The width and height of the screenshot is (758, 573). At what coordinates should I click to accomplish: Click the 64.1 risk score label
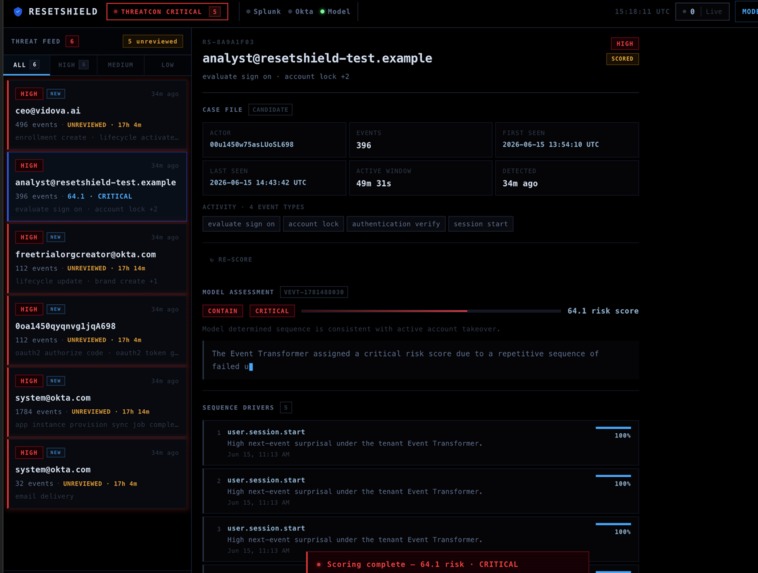(x=603, y=311)
